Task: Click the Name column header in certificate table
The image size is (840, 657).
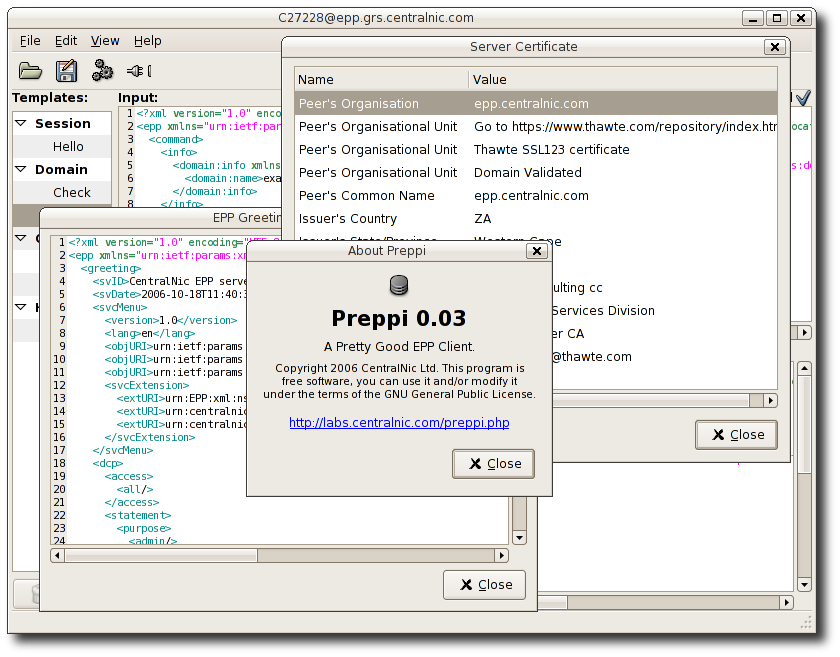Action: [x=380, y=79]
